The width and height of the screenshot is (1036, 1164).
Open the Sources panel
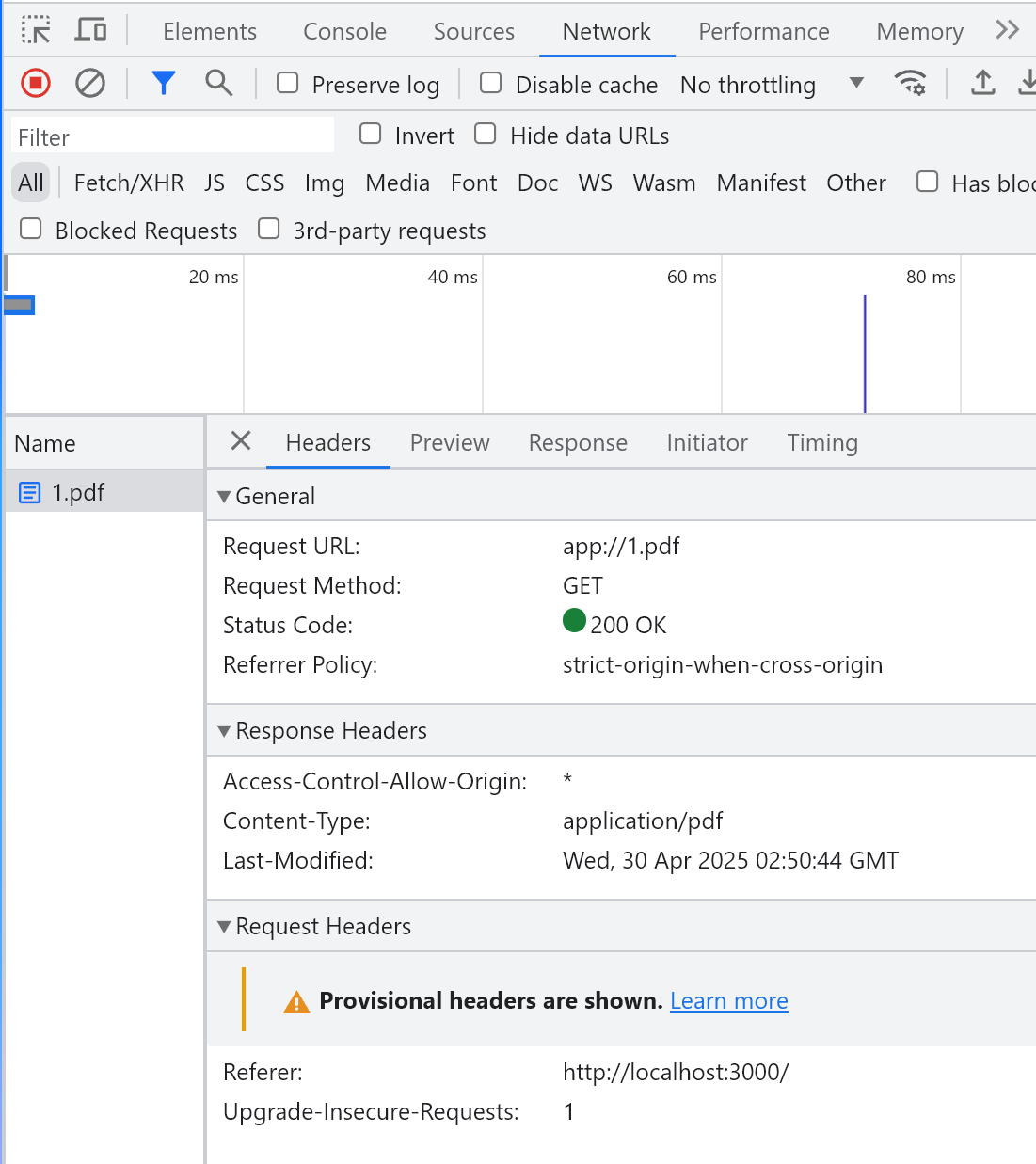point(474,31)
